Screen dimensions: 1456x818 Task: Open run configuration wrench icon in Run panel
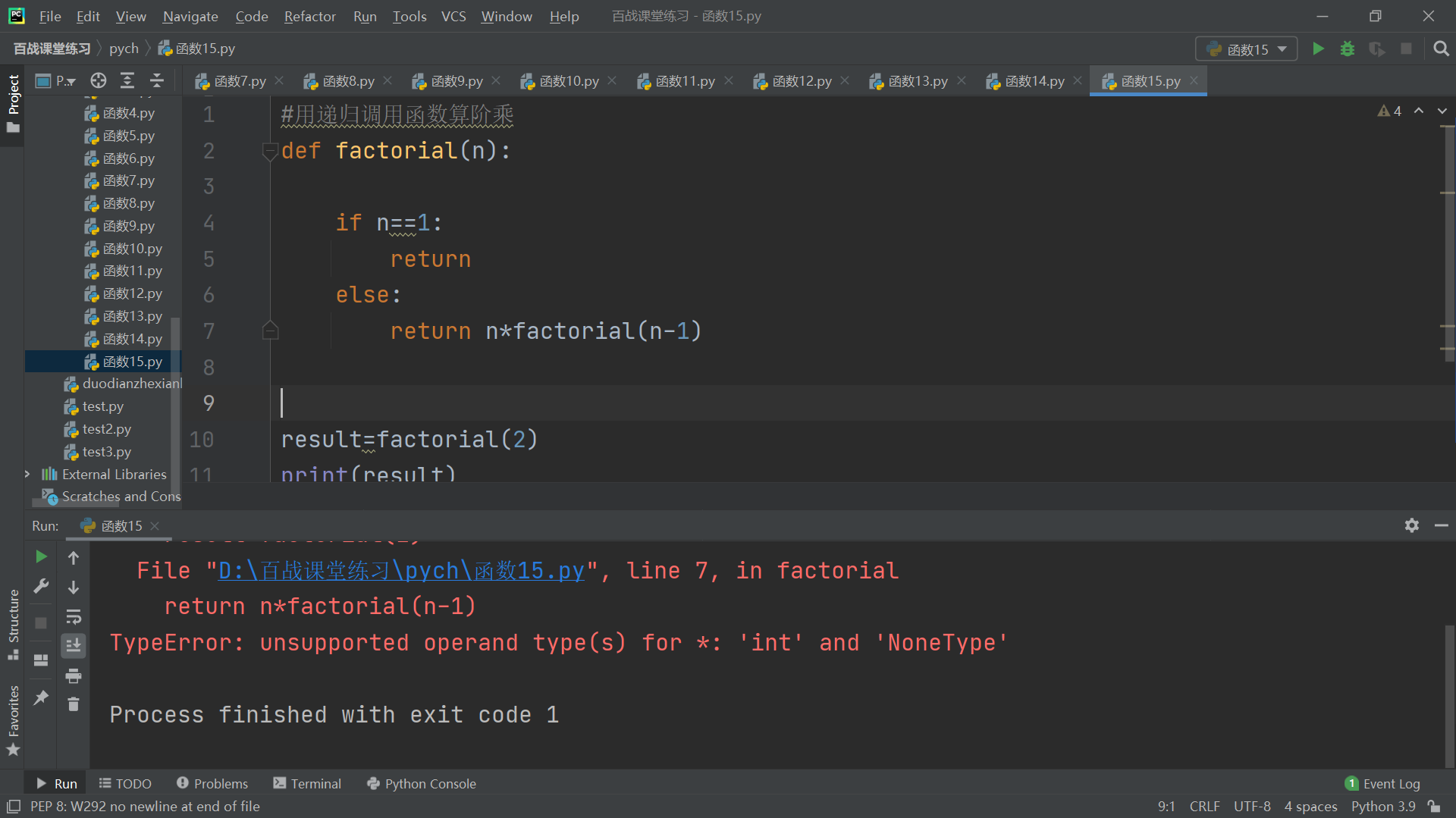click(41, 587)
